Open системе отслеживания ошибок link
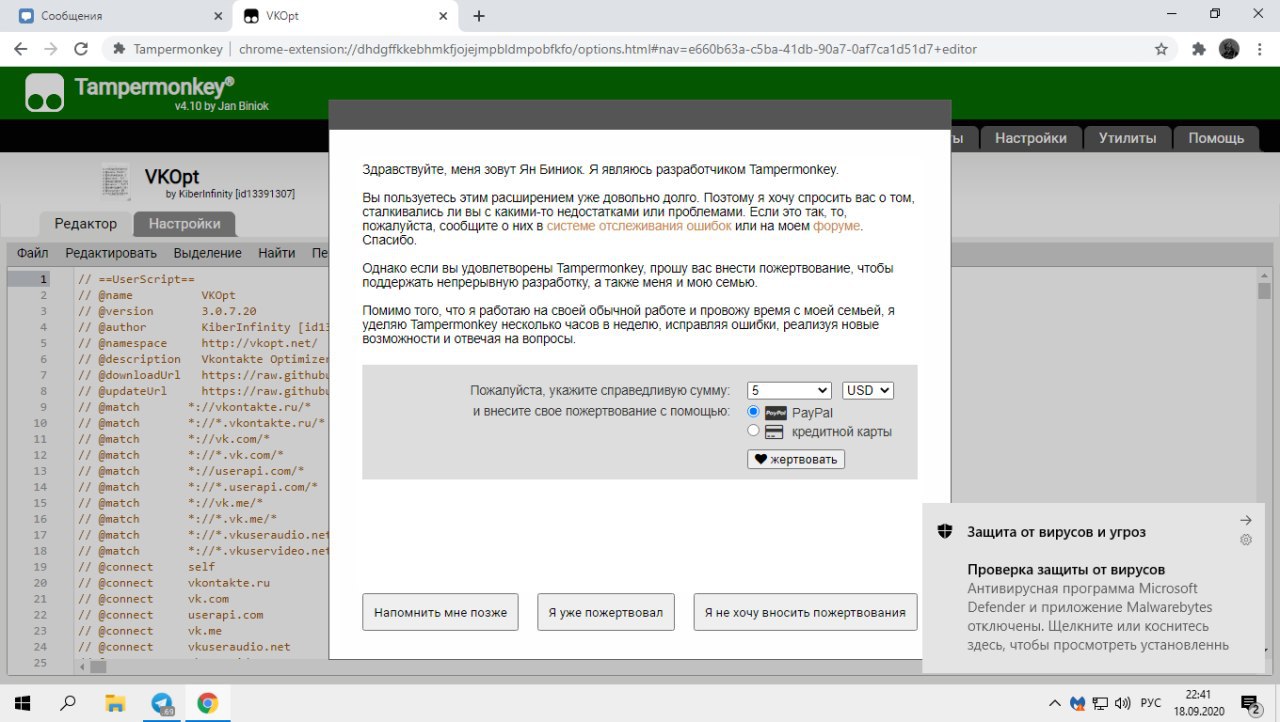Image resolution: width=1280 pixels, height=722 pixels. 639,226
